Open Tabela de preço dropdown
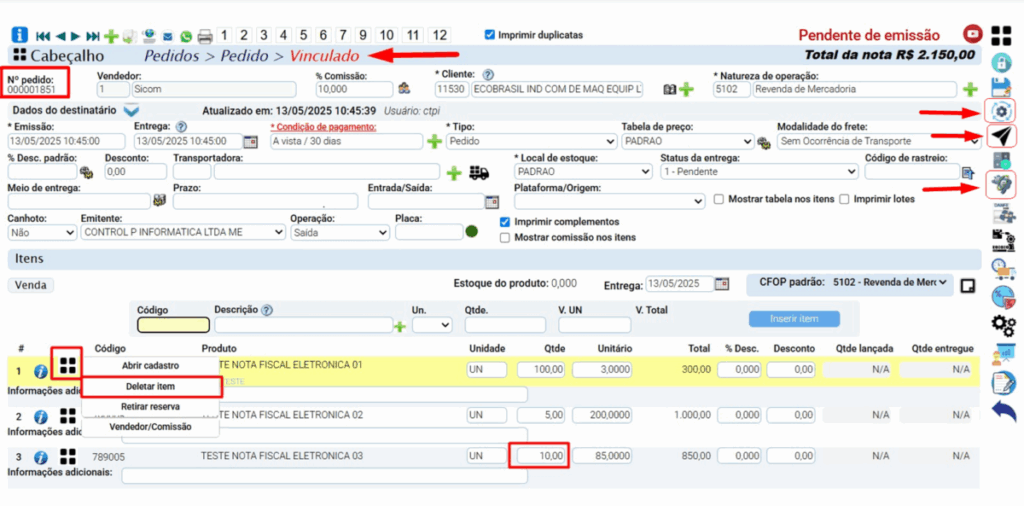Screen dimensions: 1024x506 click(x=688, y=141)
